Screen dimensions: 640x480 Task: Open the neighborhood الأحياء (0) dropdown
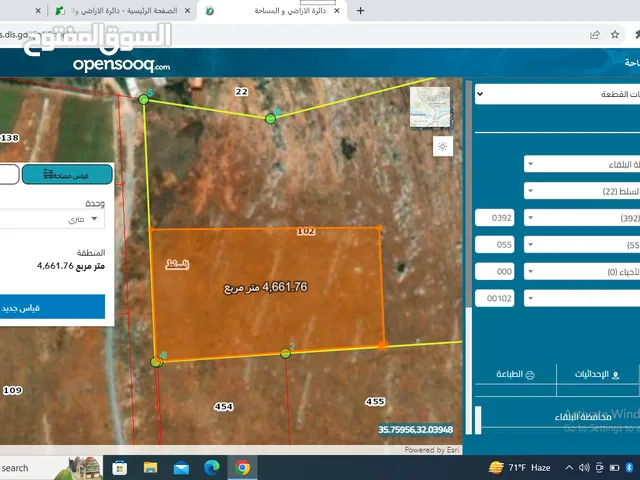(x=582, y=271)
